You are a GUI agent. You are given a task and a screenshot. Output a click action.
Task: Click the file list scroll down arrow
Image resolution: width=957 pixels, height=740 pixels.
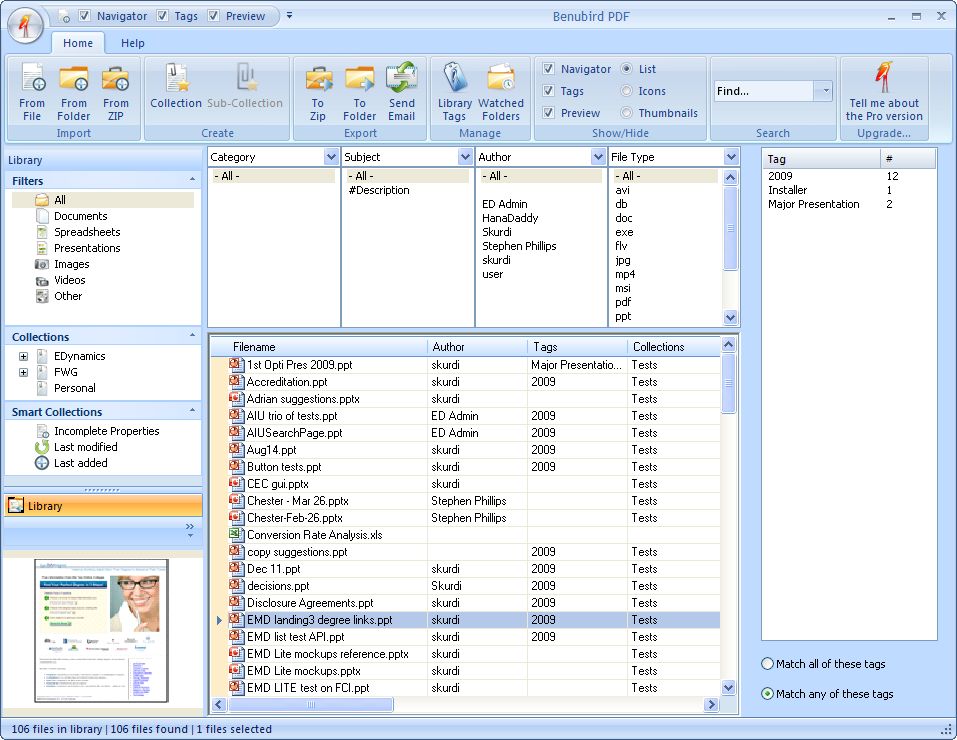click(x=728, y=687)
